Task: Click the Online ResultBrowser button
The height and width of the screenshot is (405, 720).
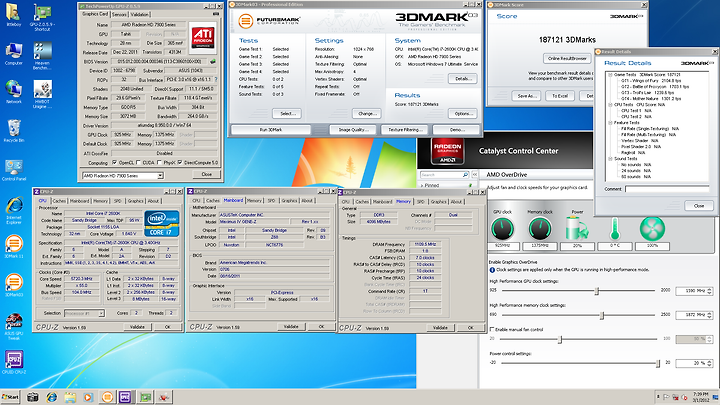Action: tap(567, 58)
